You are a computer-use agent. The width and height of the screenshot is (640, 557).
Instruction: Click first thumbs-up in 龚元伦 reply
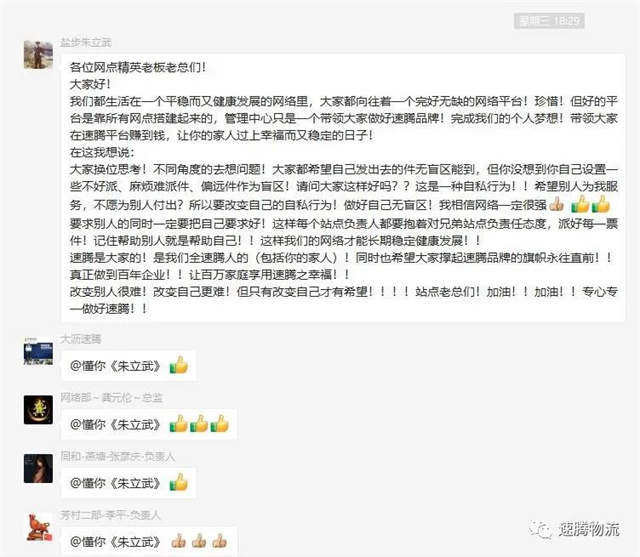pos(179,424)
